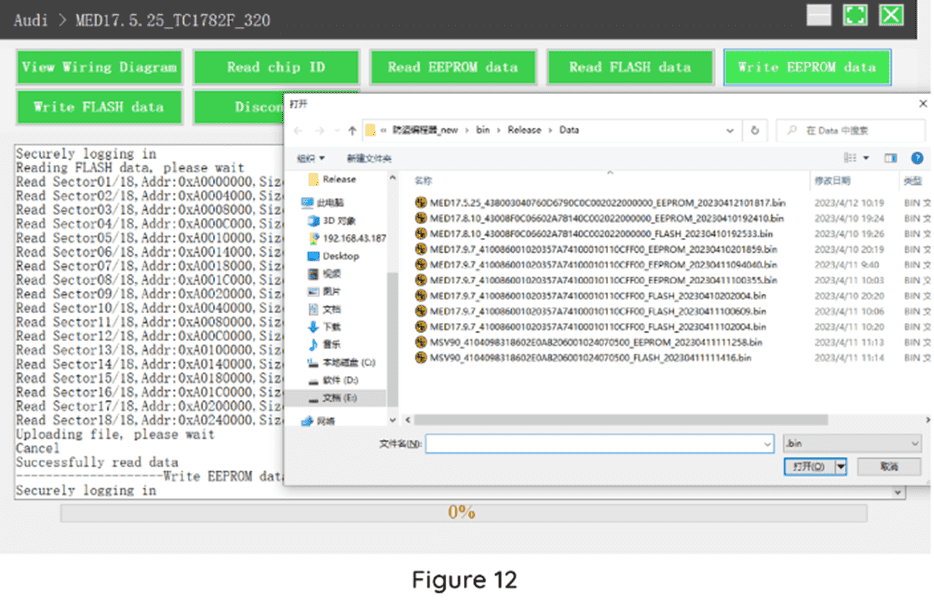
Task: Go back in file dialog
Action: pyautogui.click(x=298, y=130)
